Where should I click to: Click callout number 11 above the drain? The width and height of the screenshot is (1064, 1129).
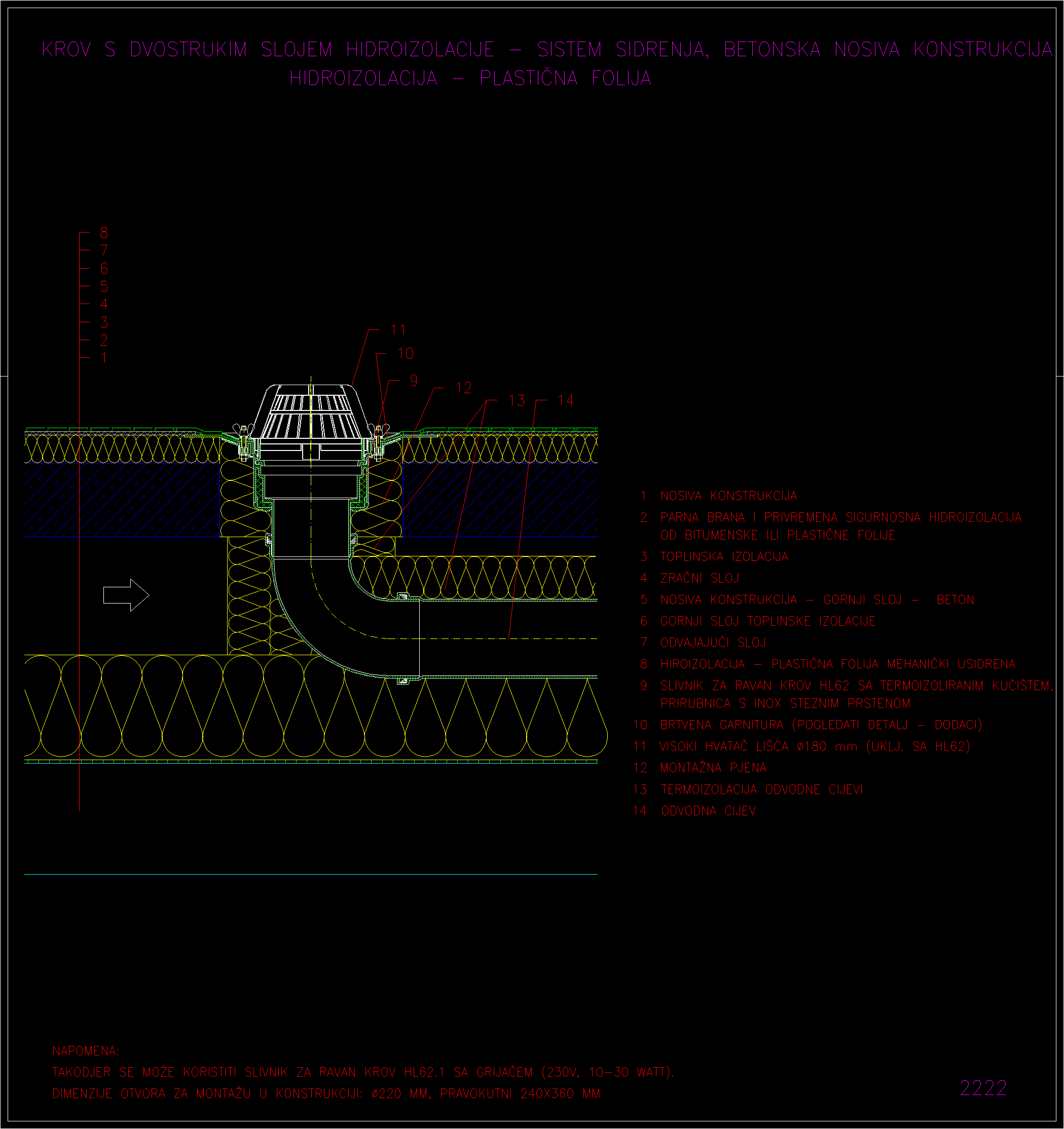point(398,330)
